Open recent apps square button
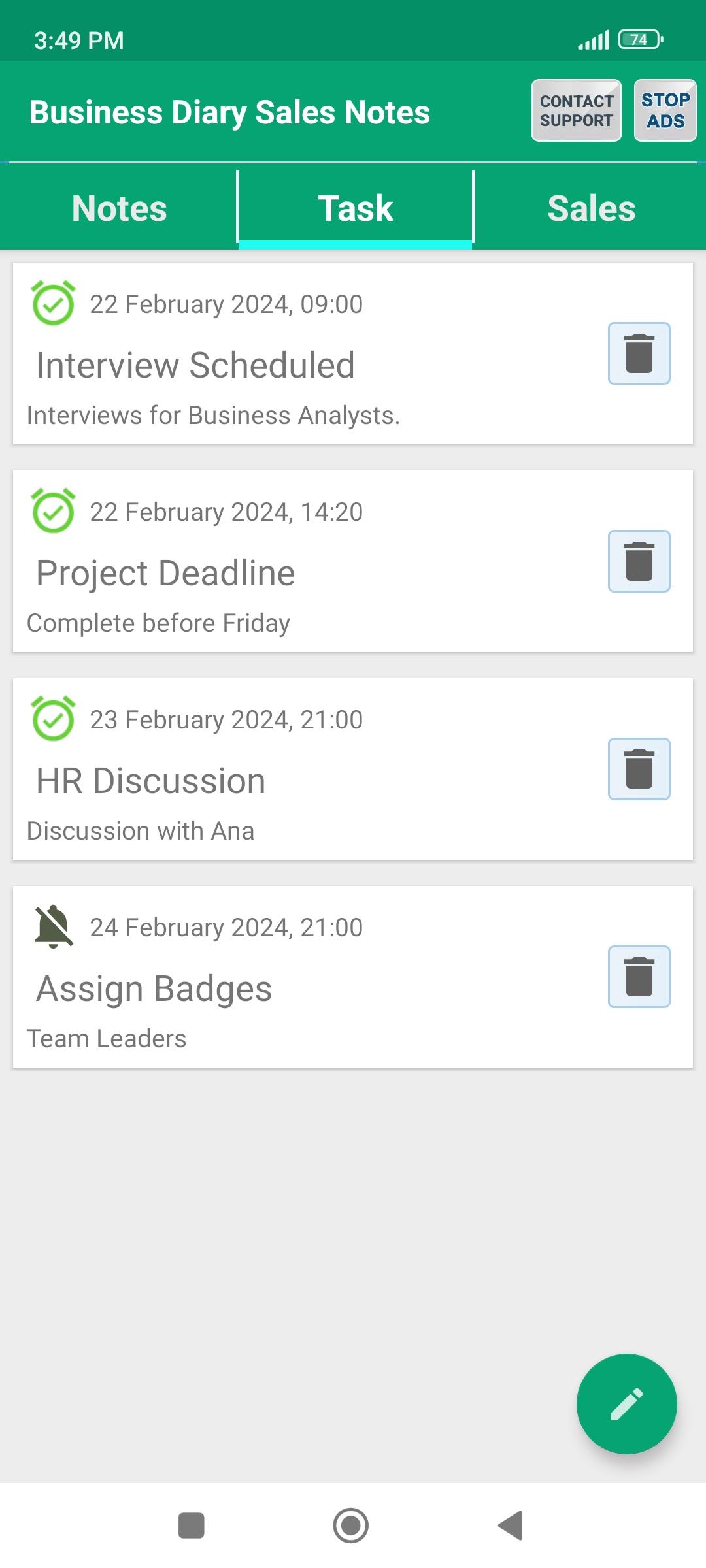 (x=192, y=1526)
